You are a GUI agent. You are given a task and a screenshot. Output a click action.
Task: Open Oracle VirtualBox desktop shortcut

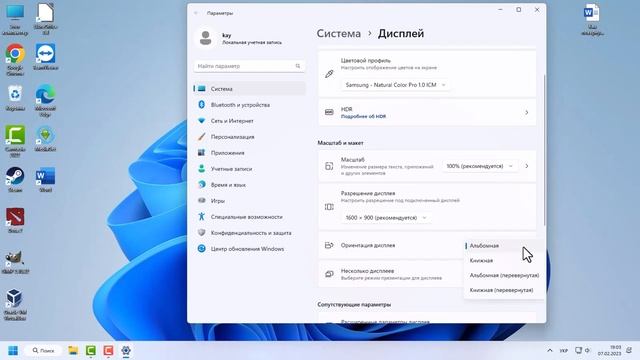pyautogui.click(x=15, y=304)
